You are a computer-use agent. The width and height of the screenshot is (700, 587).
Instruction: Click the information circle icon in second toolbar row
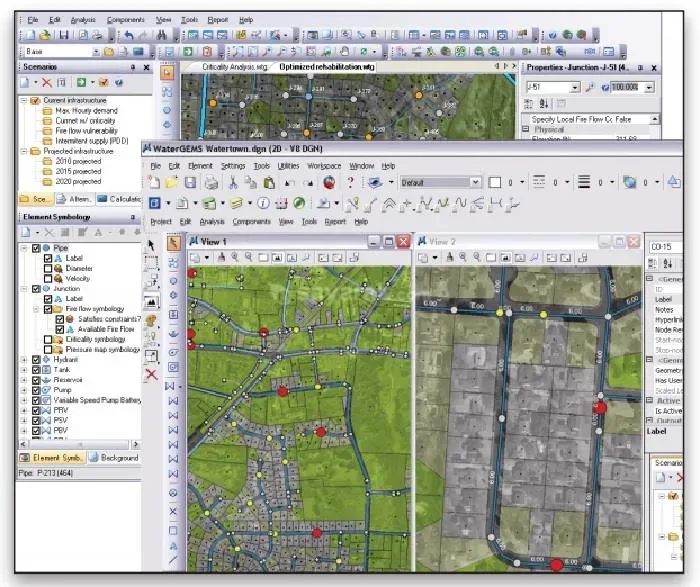click(263, 204)
